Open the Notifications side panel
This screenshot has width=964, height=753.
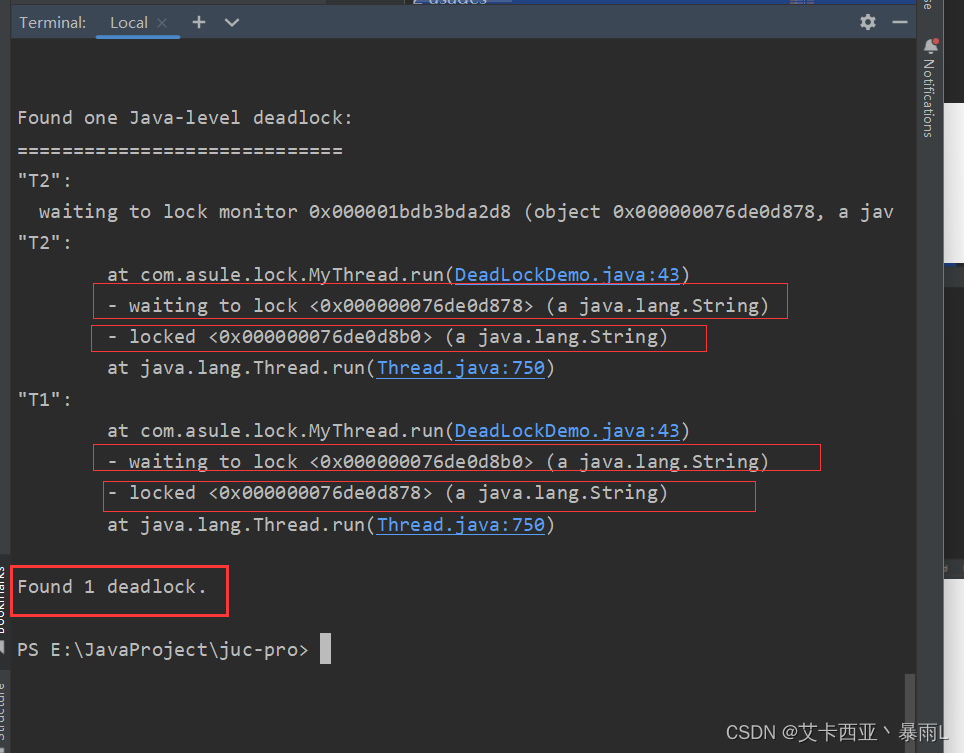pyautogui.click(x=929, y=89)
